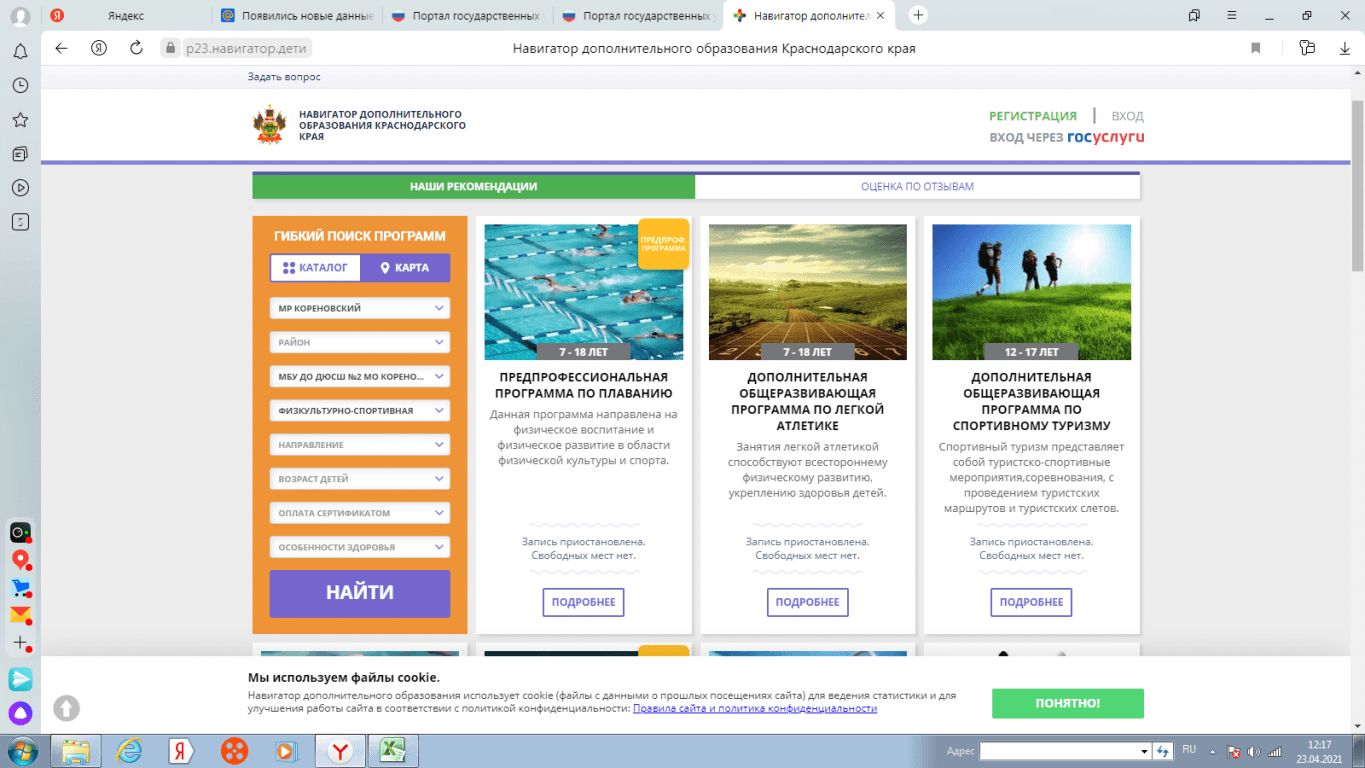The image size is (1365, 768).
Task: Switch search to Каталог view
Action: tap(315, 268)
